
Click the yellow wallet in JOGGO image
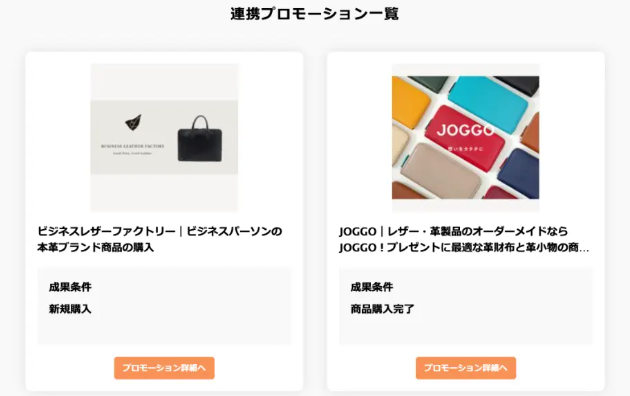410,101
